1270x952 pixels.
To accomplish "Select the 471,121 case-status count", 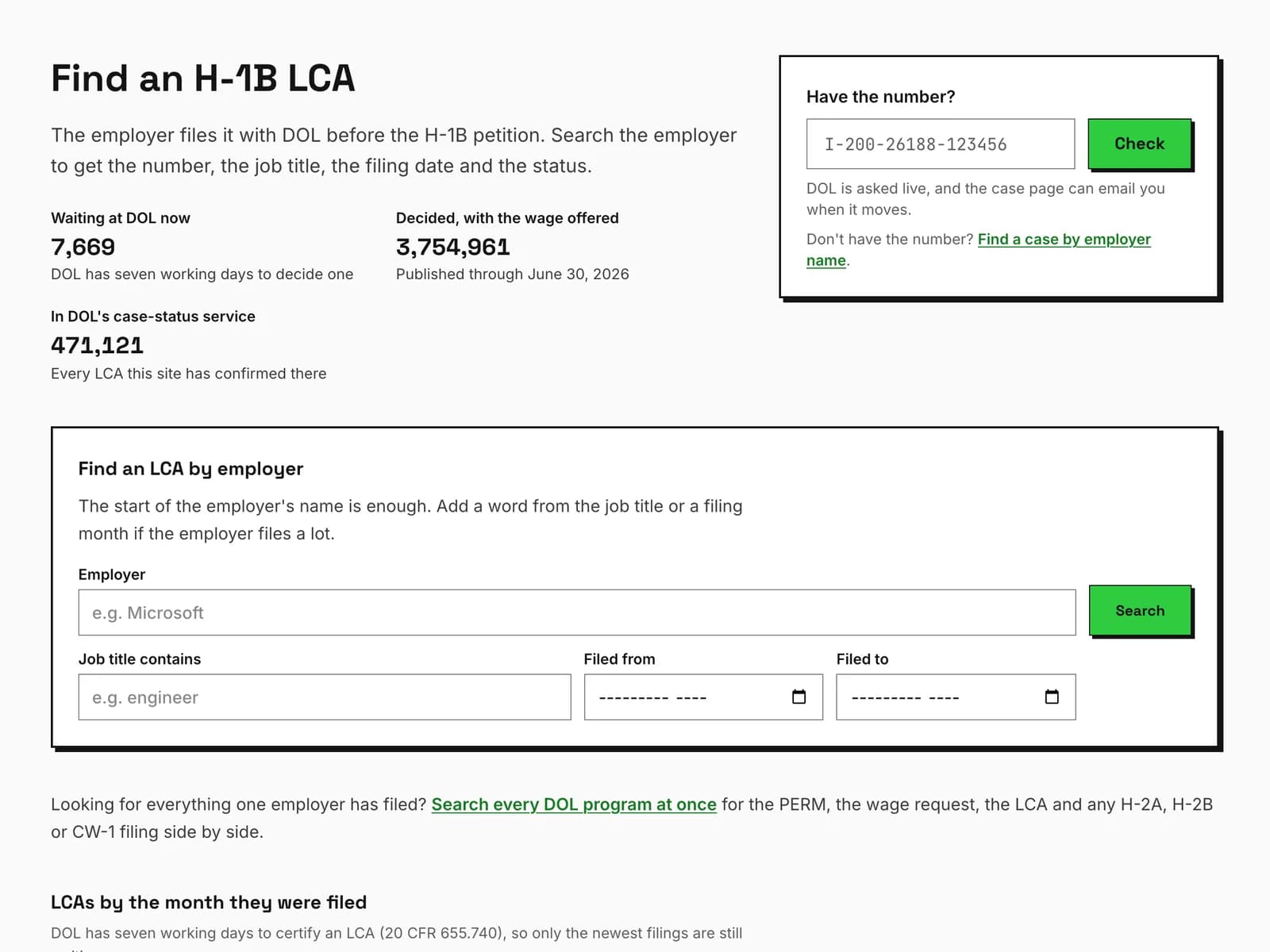I will coord(97,345).
